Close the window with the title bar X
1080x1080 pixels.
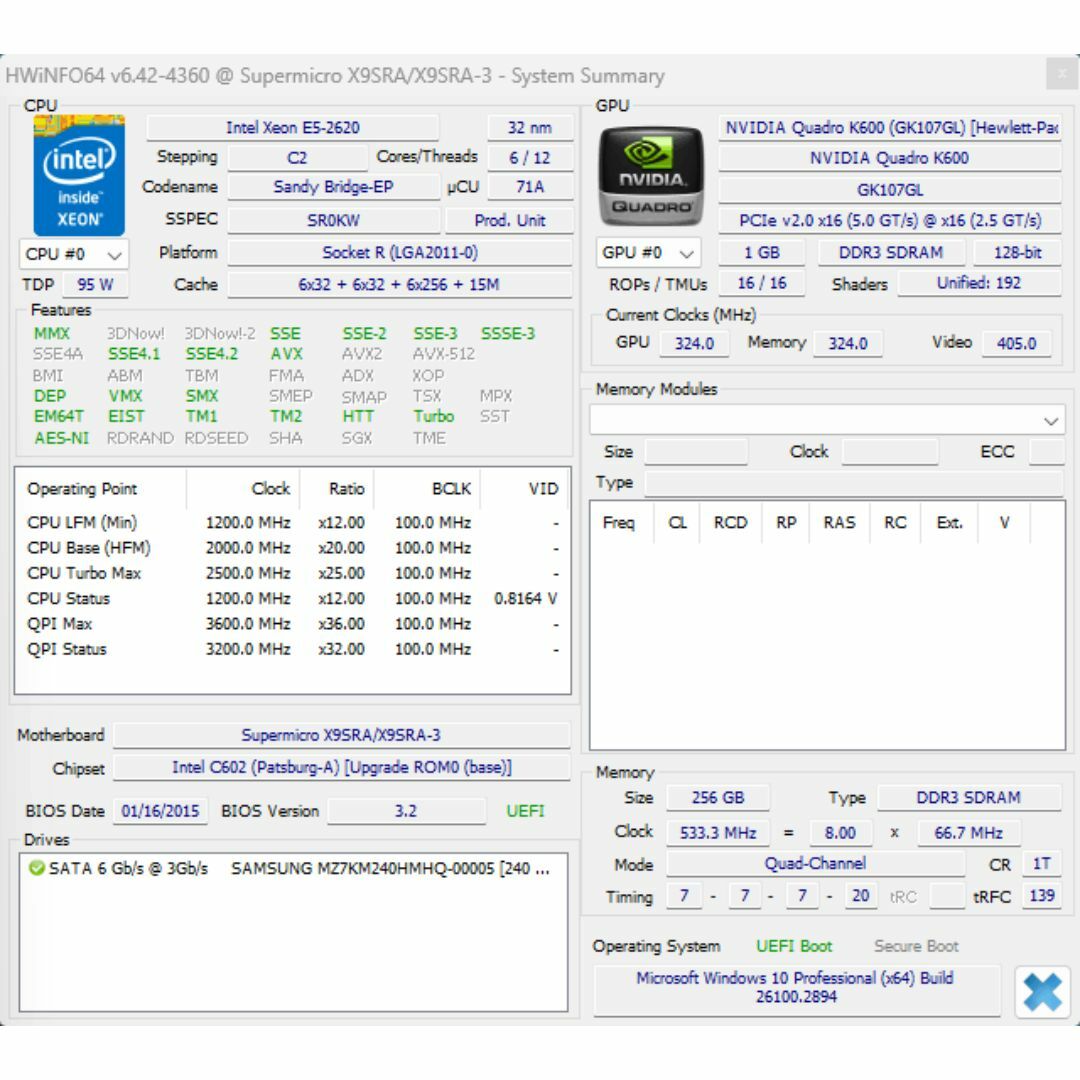tap(1062, 73)
